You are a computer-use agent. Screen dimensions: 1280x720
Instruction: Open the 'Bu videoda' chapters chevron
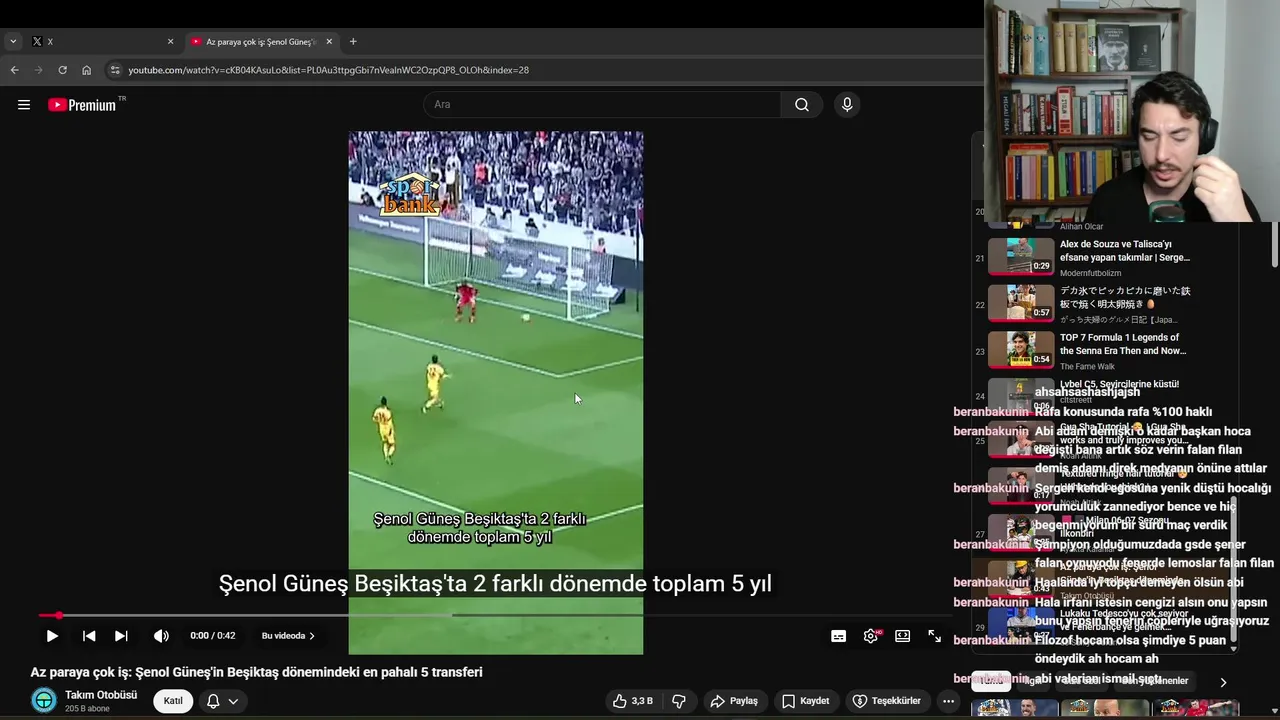(288, 636)
